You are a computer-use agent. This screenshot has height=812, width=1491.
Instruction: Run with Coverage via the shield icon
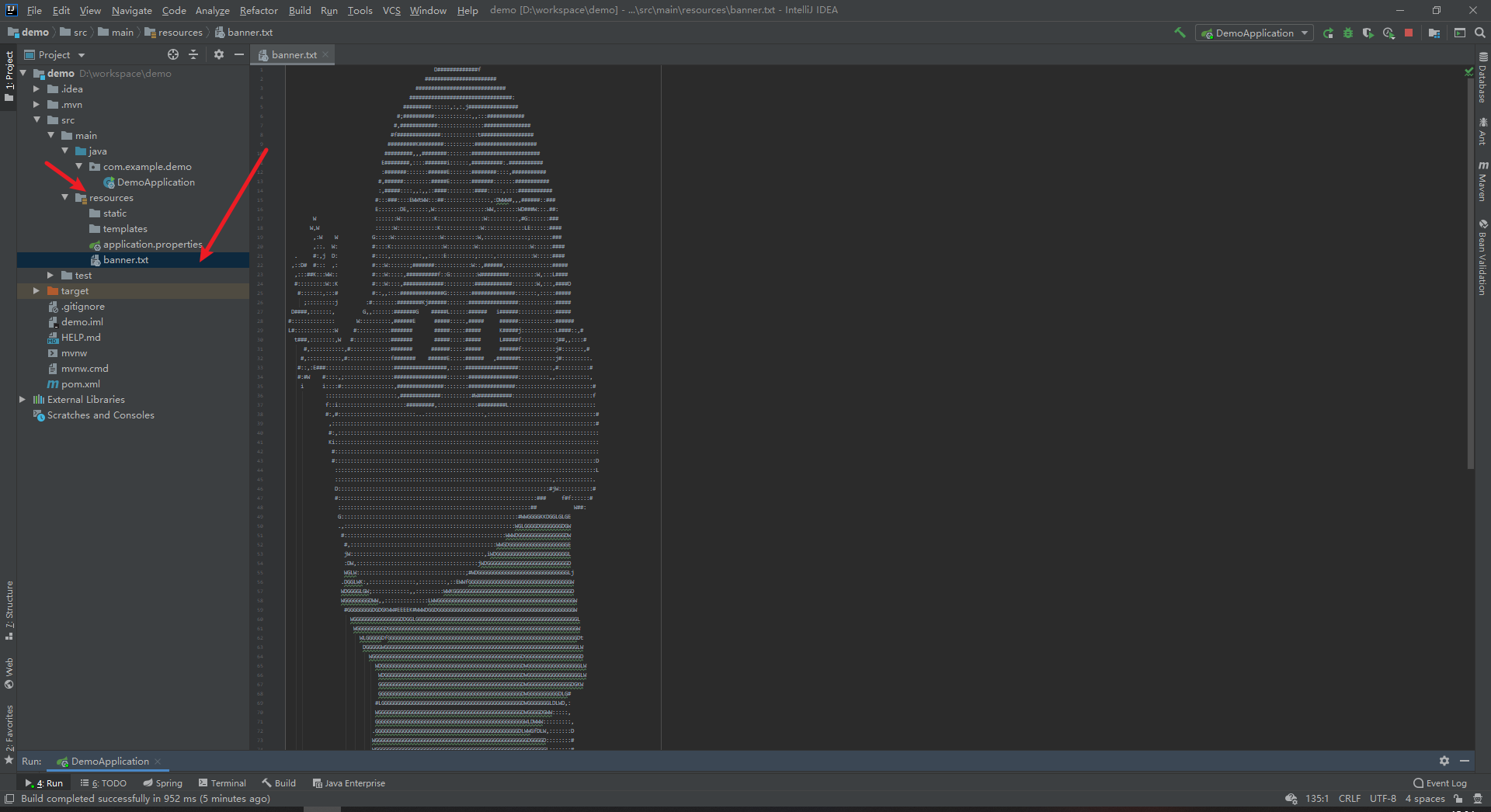[x=1368, y=33]
